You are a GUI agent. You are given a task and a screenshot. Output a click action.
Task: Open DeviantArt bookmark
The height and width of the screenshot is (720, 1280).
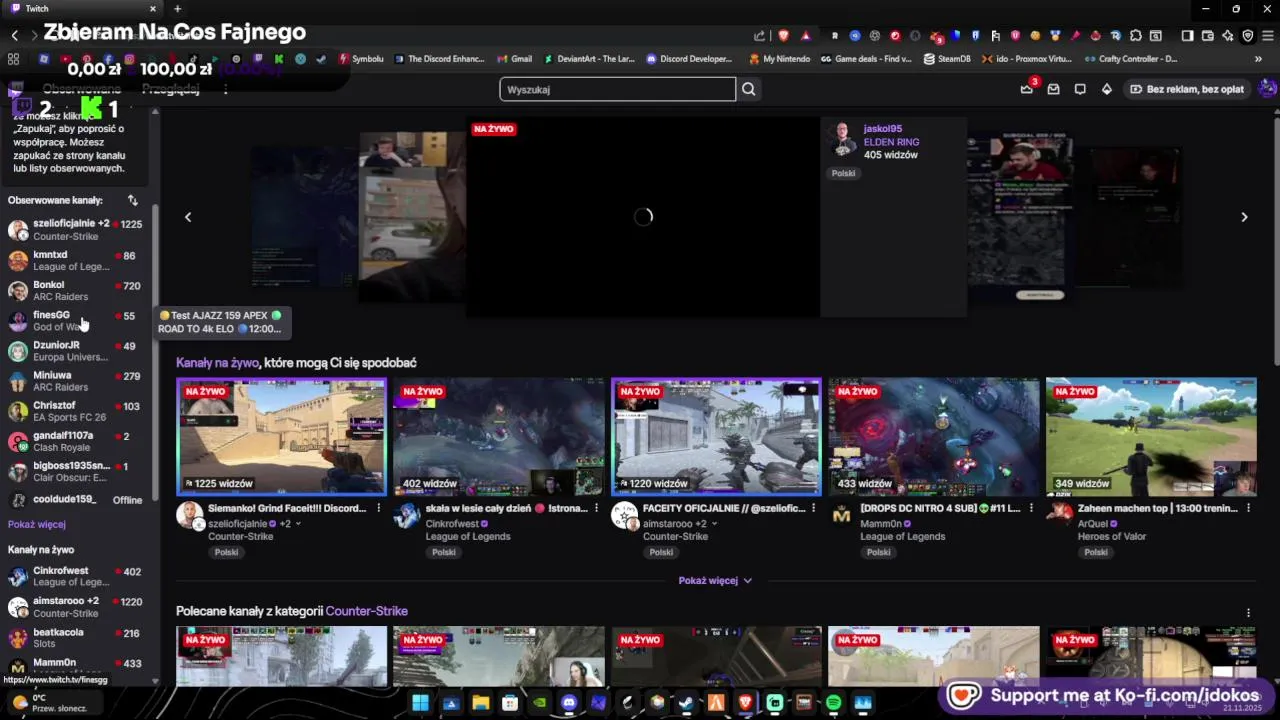click(589, 59)
